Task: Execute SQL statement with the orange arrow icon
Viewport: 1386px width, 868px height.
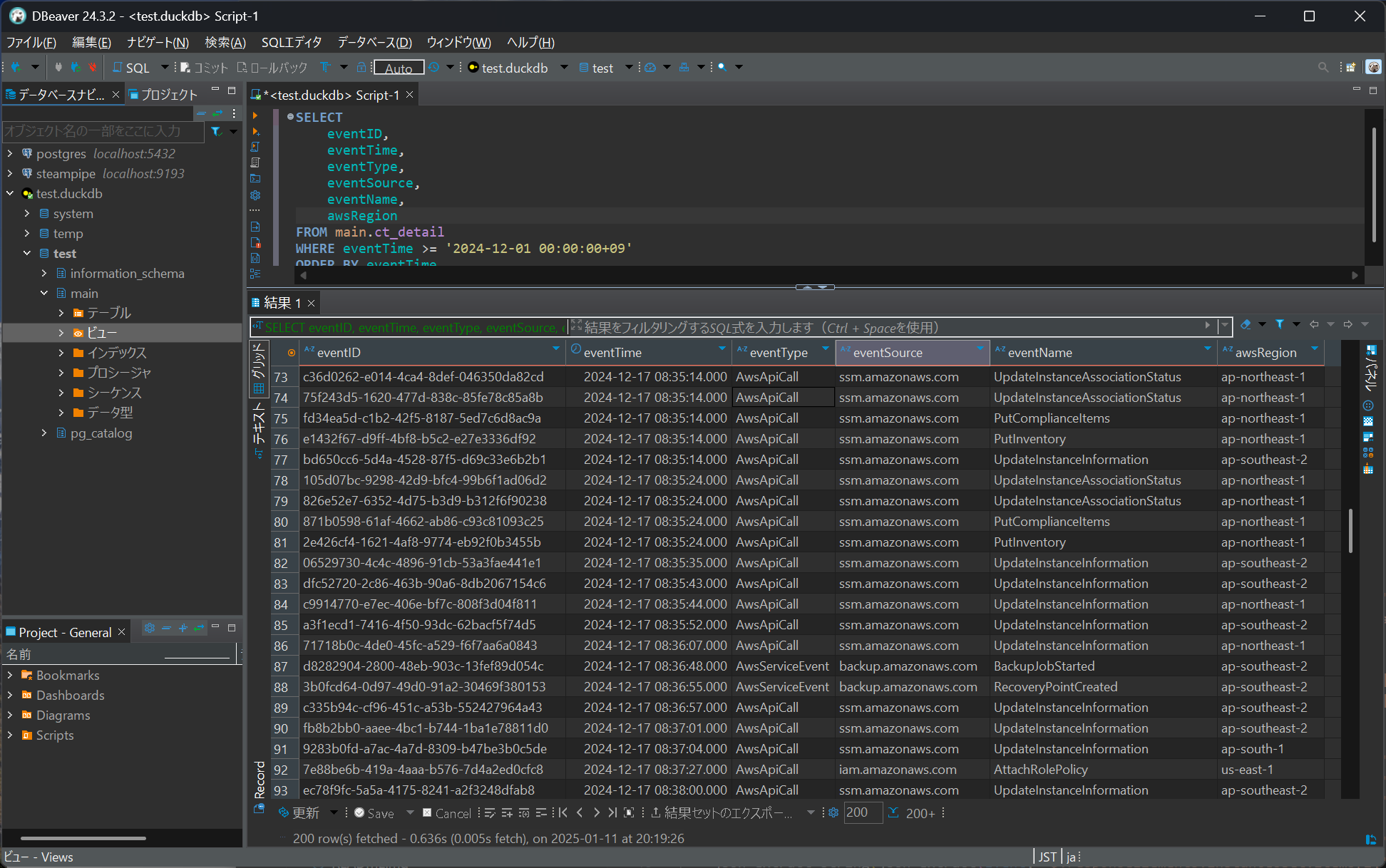Action: click(255, 115)
